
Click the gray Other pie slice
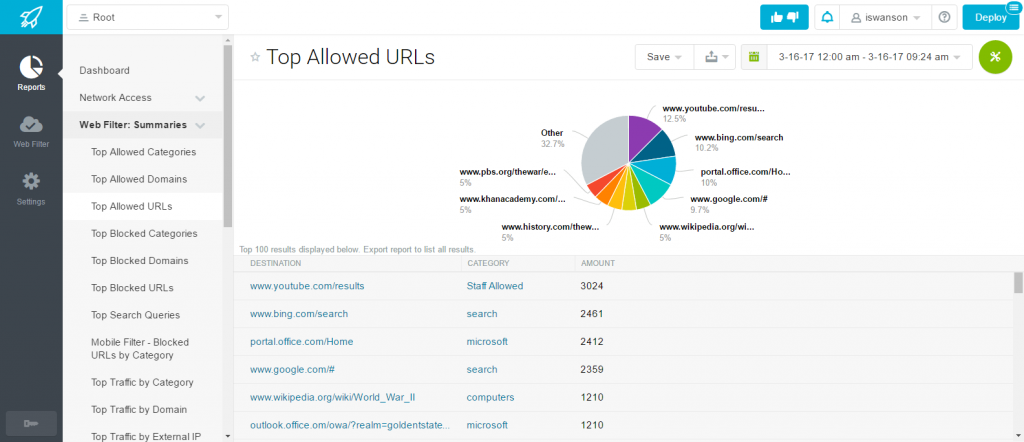[x=604, y=151]
